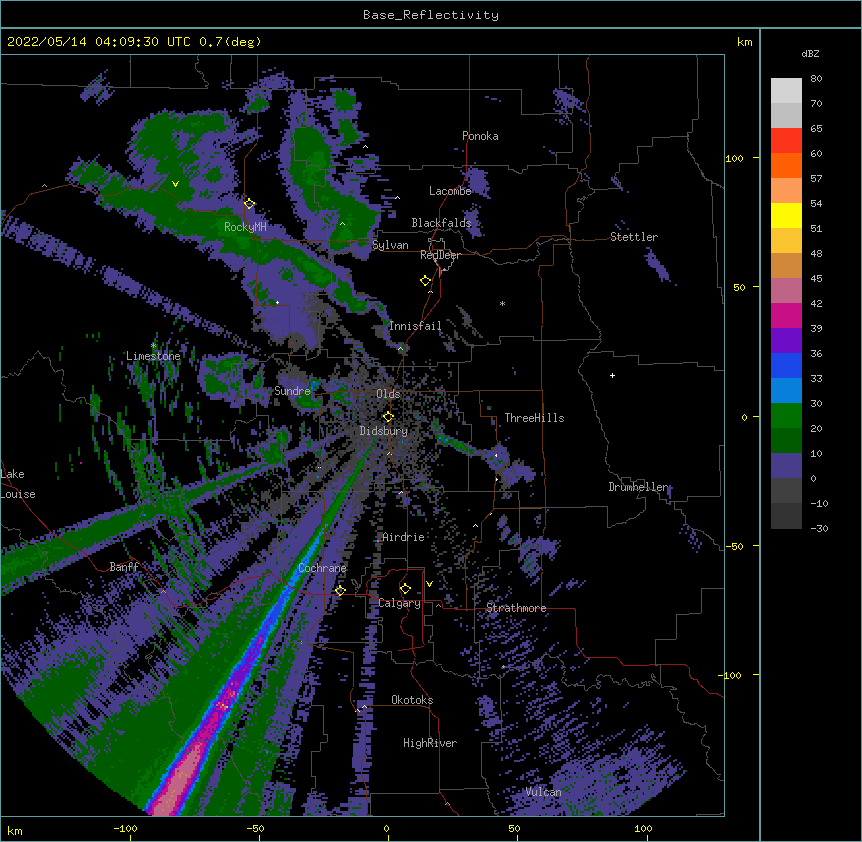
Task: Click the yellow 54 dBZ legend swatch
Action: pyautogui.click(x=786, y=215)
